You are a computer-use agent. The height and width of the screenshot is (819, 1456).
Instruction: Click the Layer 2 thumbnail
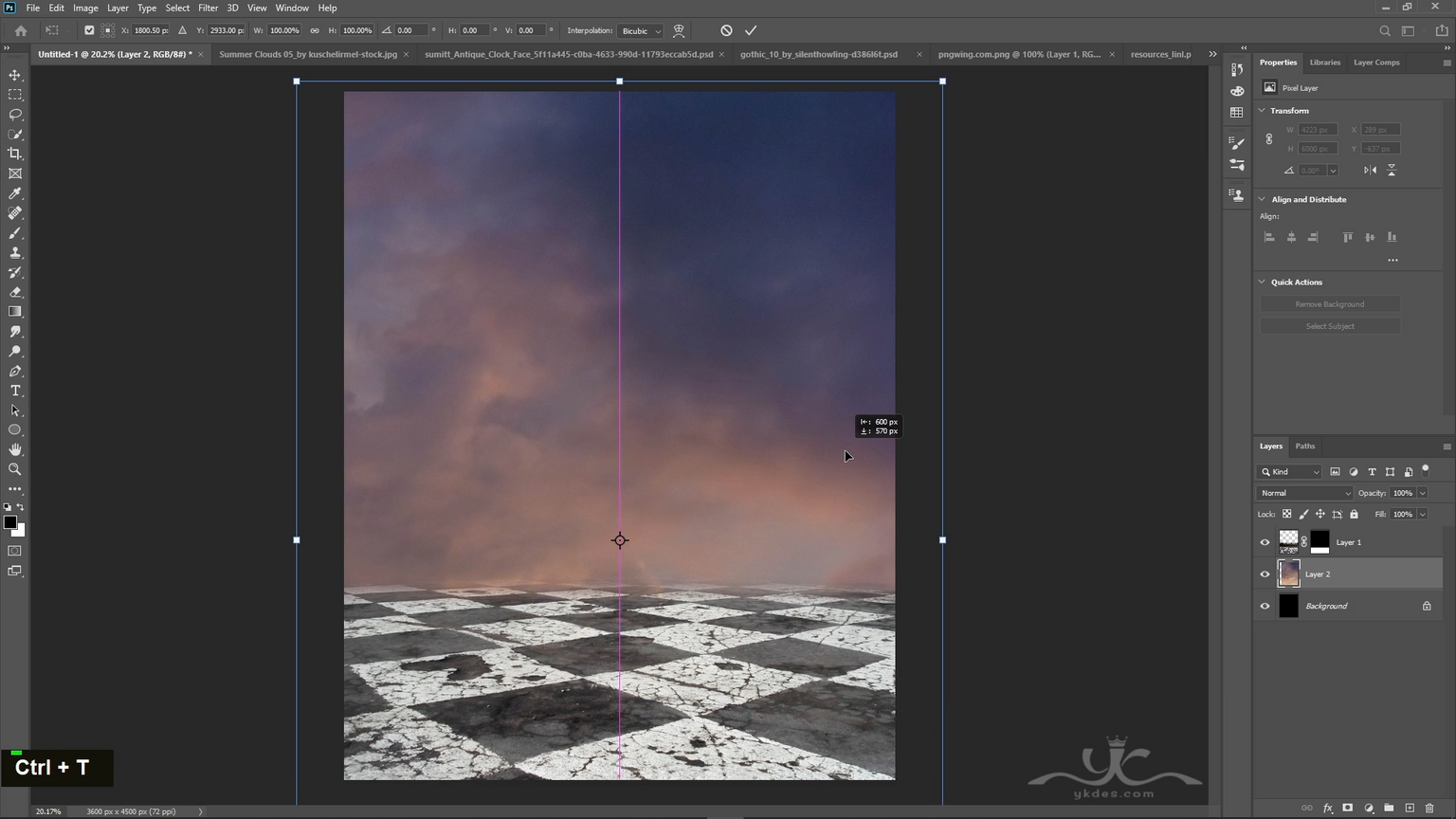point(1288,573)
